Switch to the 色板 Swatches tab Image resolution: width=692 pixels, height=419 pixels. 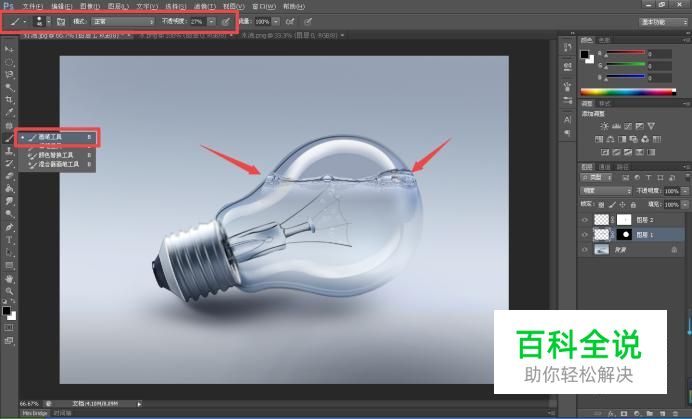604,40
